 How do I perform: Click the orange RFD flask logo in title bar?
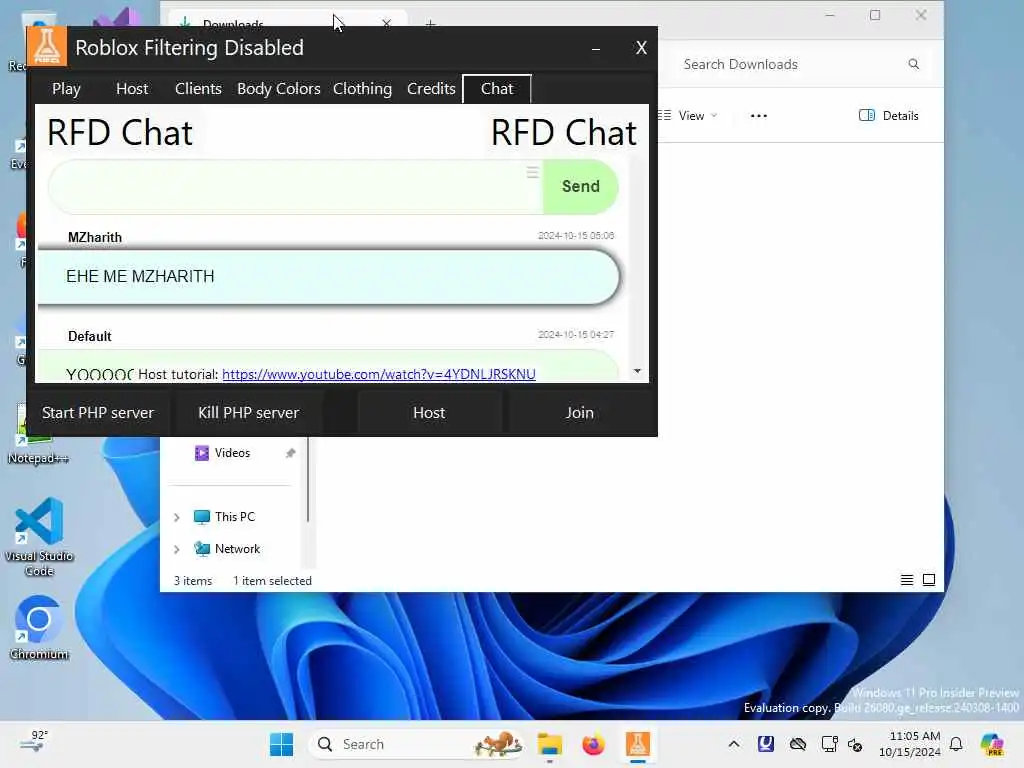coord(47,46)
